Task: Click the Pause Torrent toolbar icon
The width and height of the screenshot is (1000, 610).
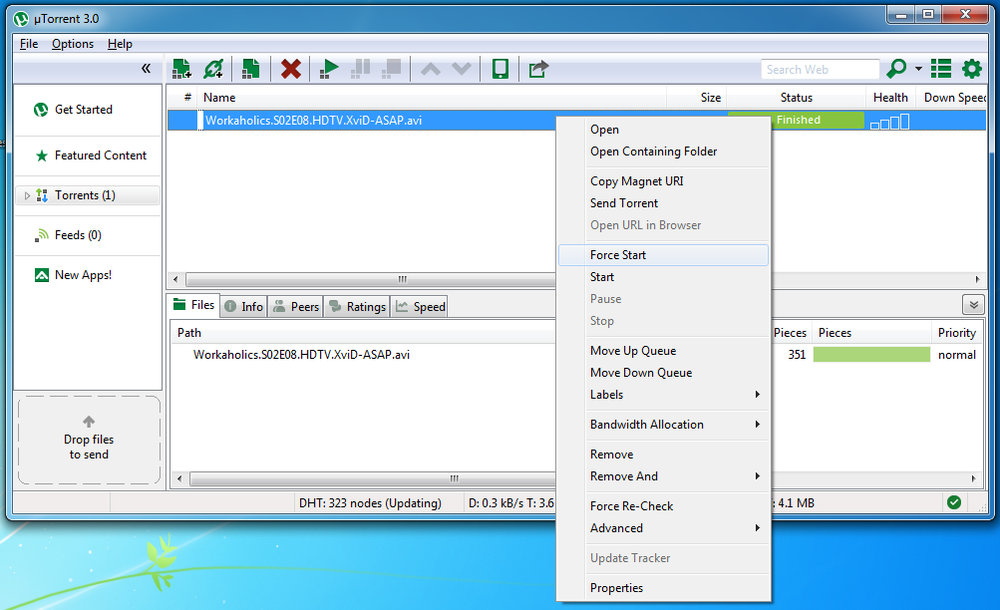Action: pos(360,68)
